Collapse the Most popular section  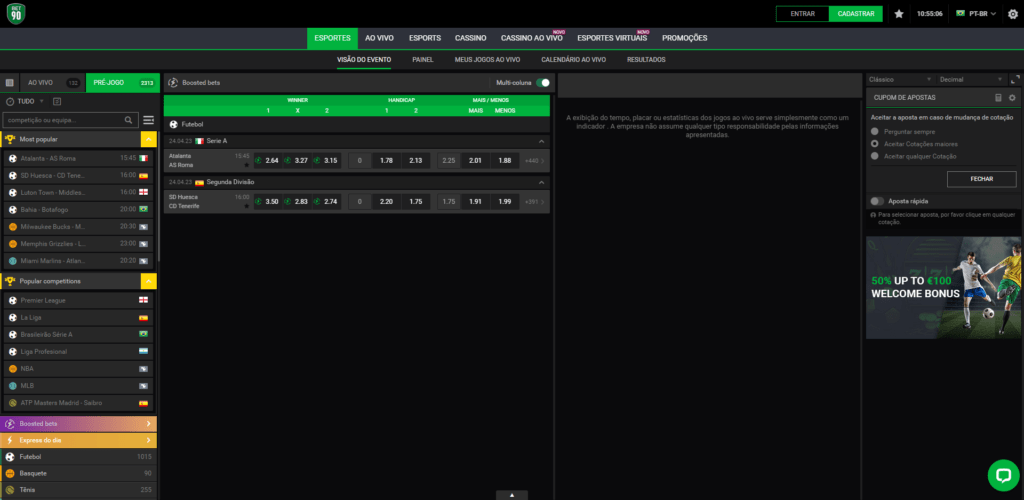pos(148,140)
